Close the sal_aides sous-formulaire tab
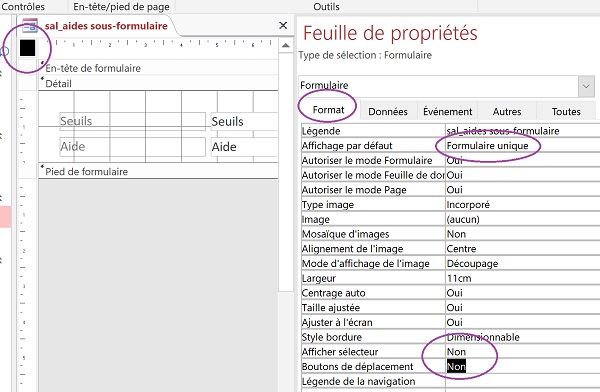This screenshot has width=600, height=392. coord(283,26)
